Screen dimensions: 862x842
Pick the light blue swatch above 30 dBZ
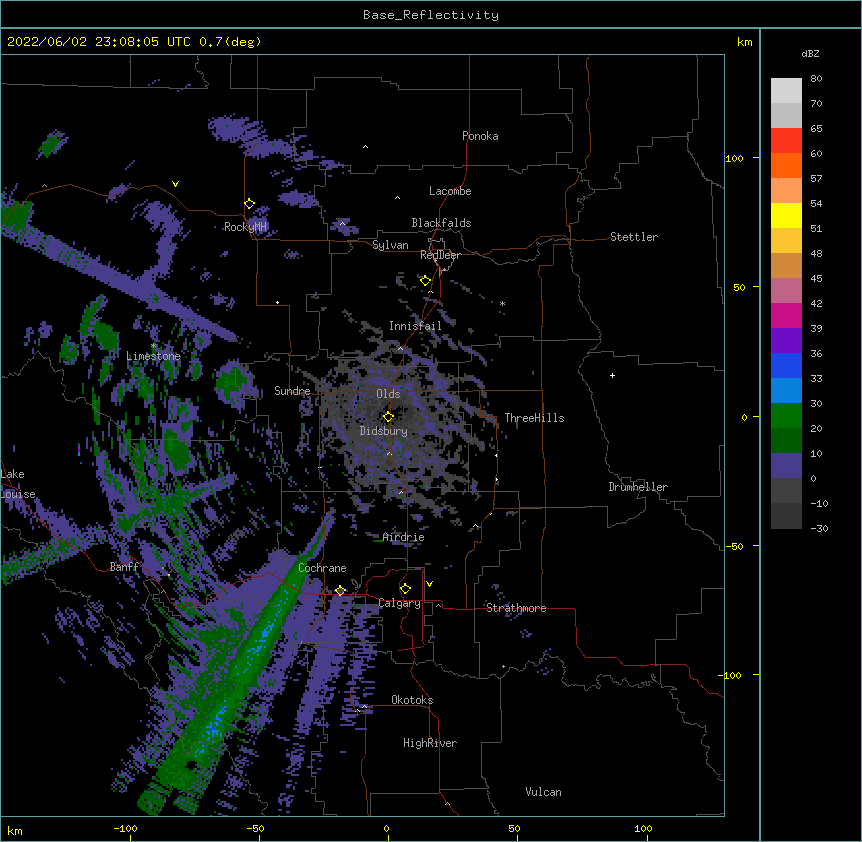(x=786, y=391)
